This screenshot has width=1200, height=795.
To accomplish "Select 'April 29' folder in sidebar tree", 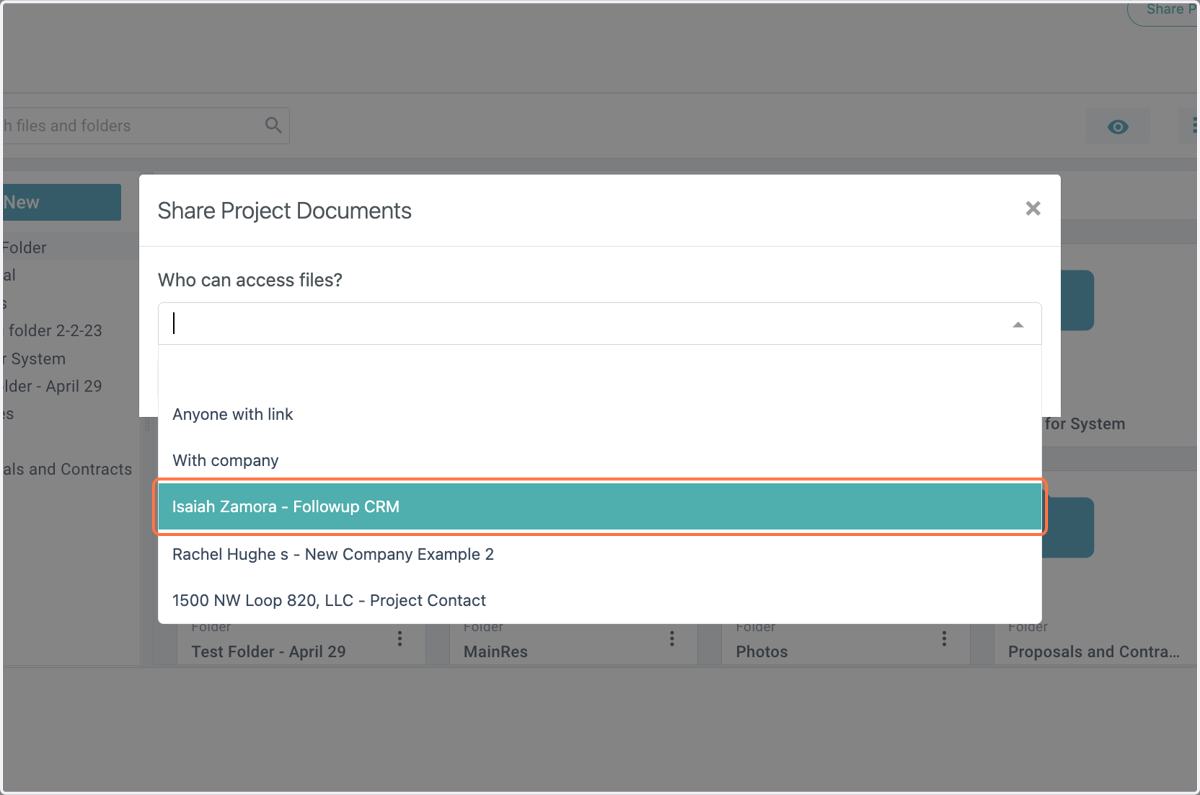I will point(52,386).
